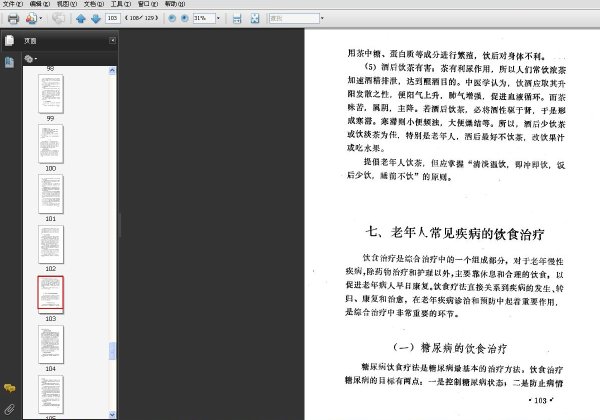Click the blue bookmarks panel icon in left sidebar
The width and height of the screenshot is (600, 420).
coord(9,62)
